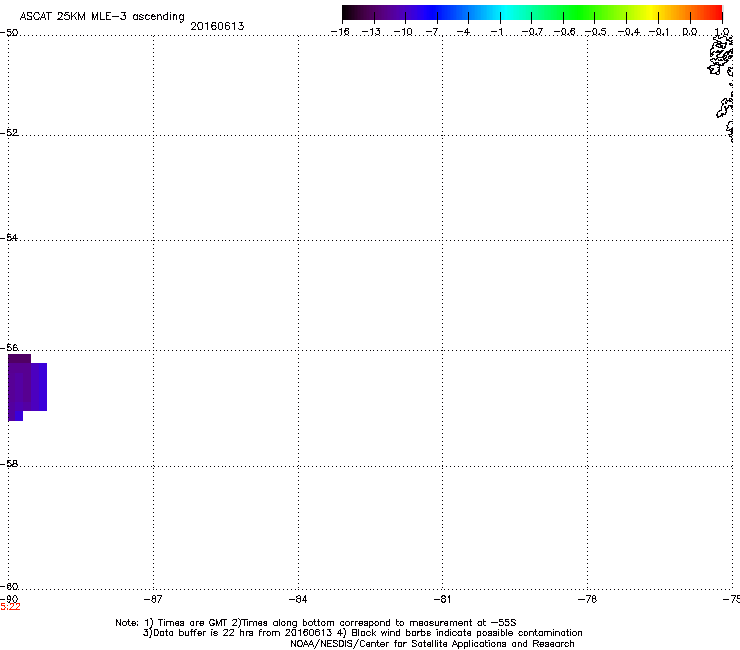Screen dimensions: 740x650
Task: Click the -4 color bar label
Action: tap(463, 32)
